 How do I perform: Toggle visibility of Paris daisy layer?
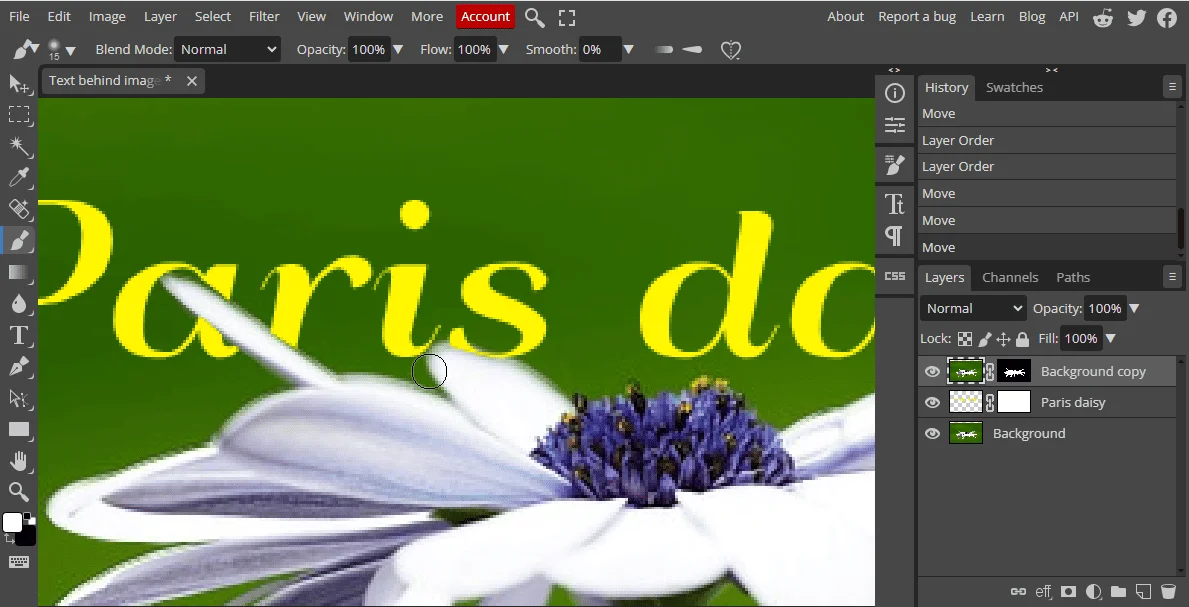click(x=932, y=403)
